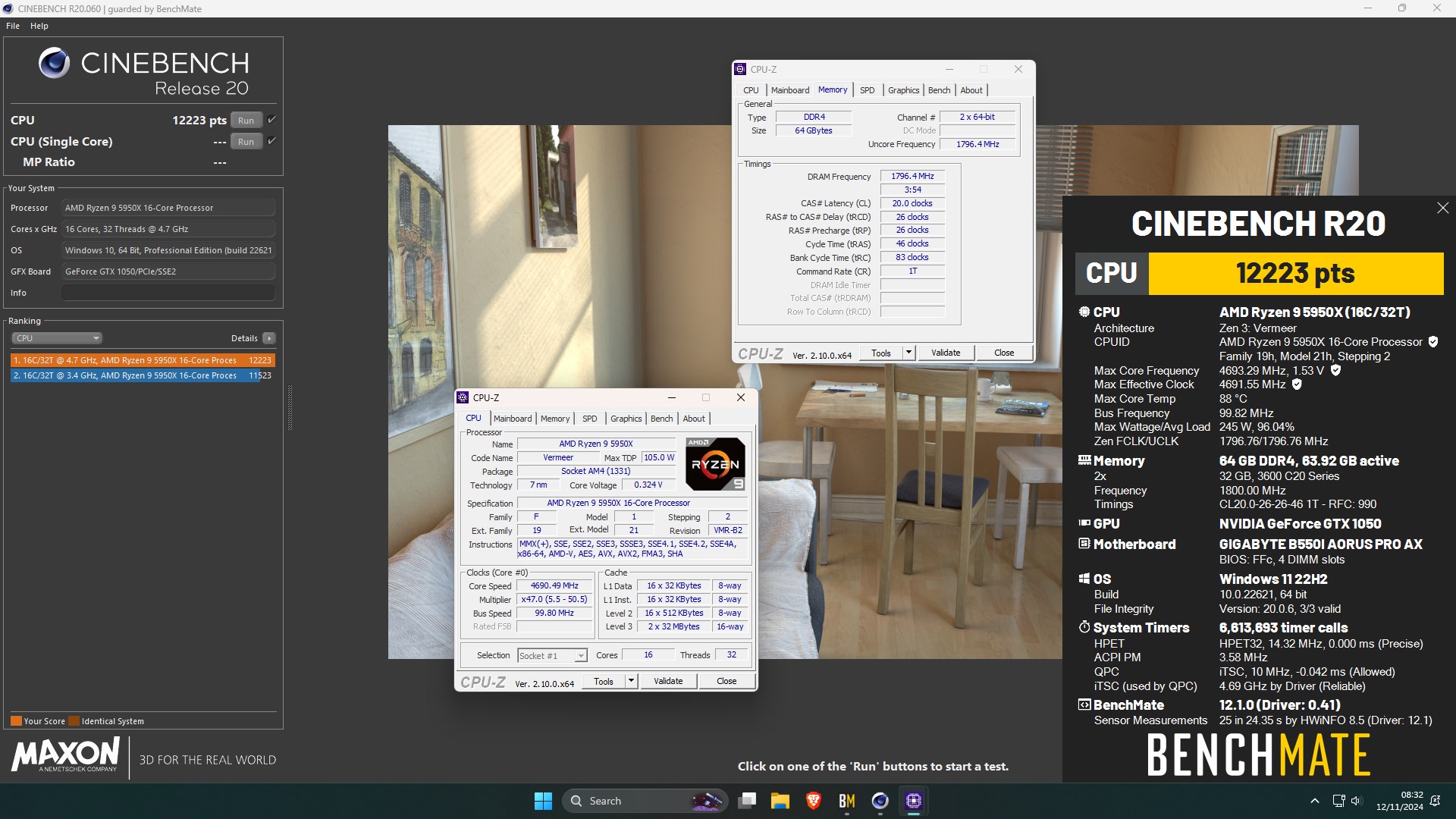Click Core Speed 4690.49 MHz value
This screenshot has height=819, width=1456.
tap(554, 586)
